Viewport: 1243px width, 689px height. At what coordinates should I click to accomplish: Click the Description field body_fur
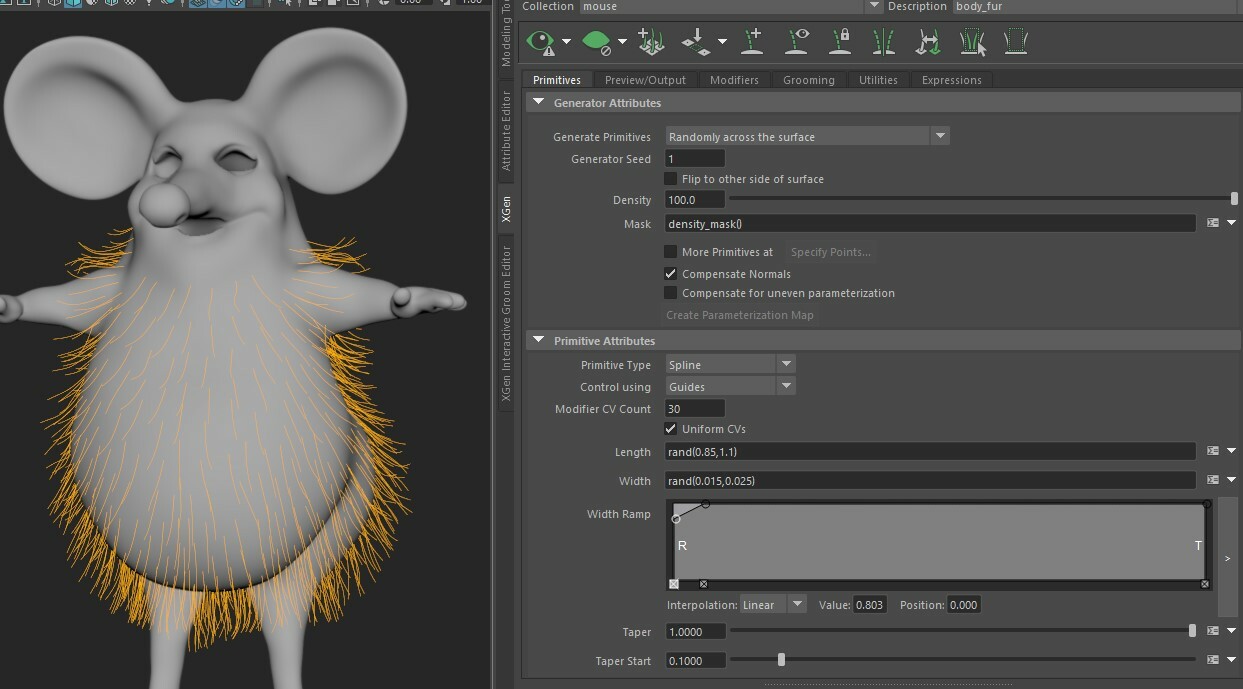pos(1097,6)
